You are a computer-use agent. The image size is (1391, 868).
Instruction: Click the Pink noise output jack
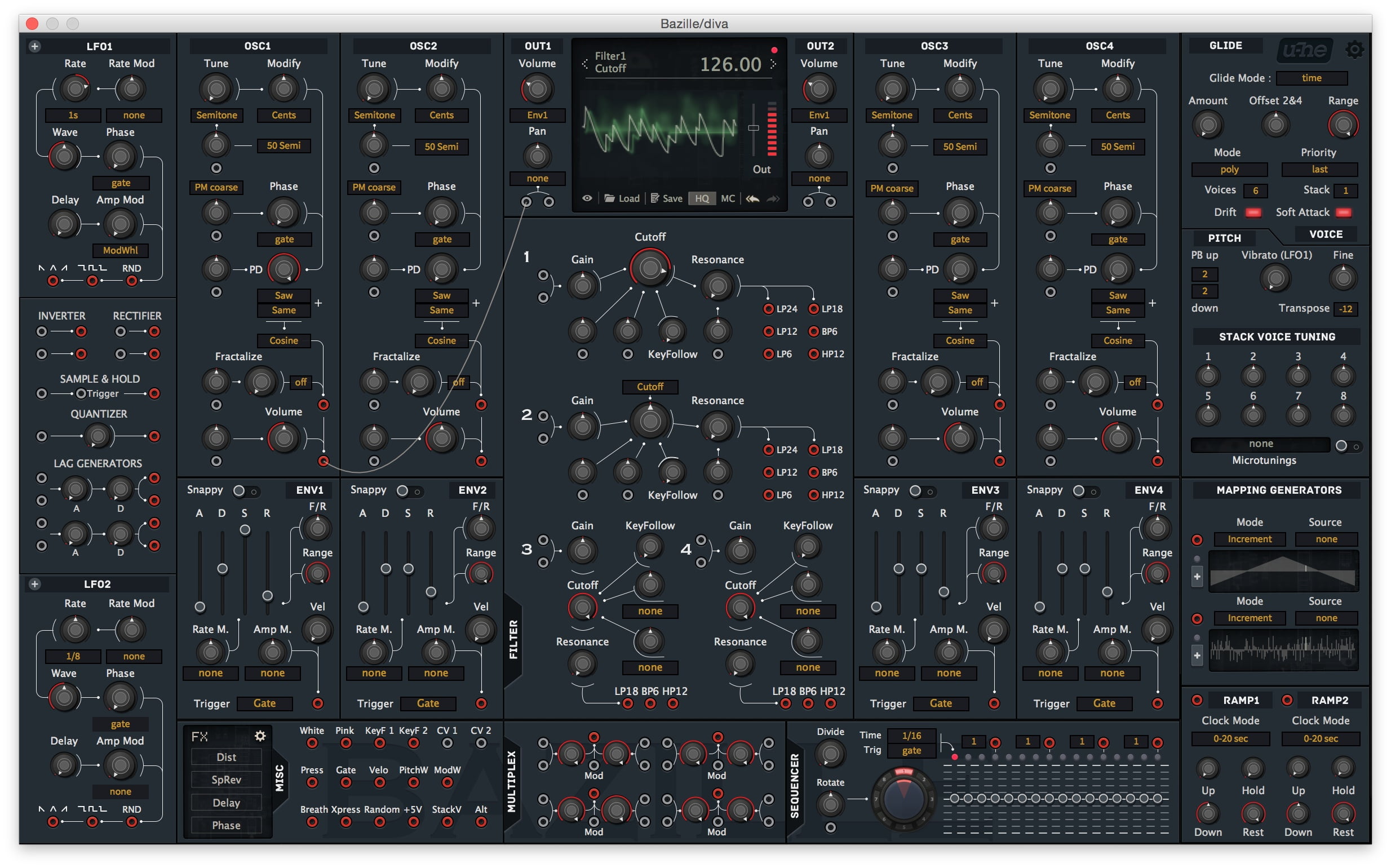point(345,743)
